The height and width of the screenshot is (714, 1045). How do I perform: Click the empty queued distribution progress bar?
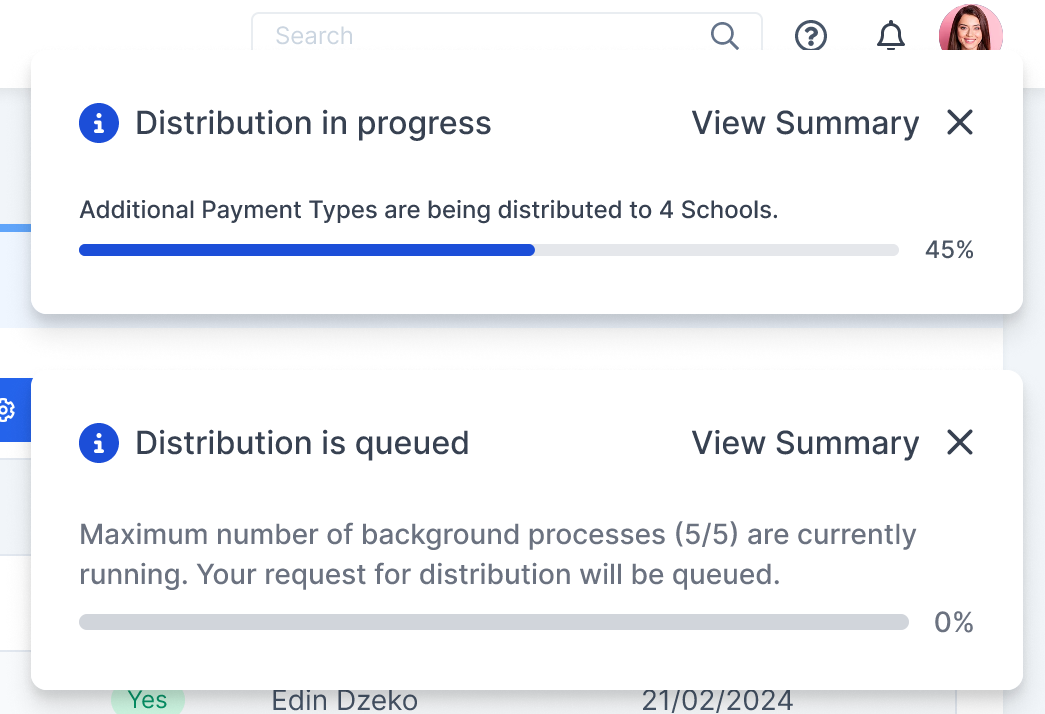(x=494, y=622)
